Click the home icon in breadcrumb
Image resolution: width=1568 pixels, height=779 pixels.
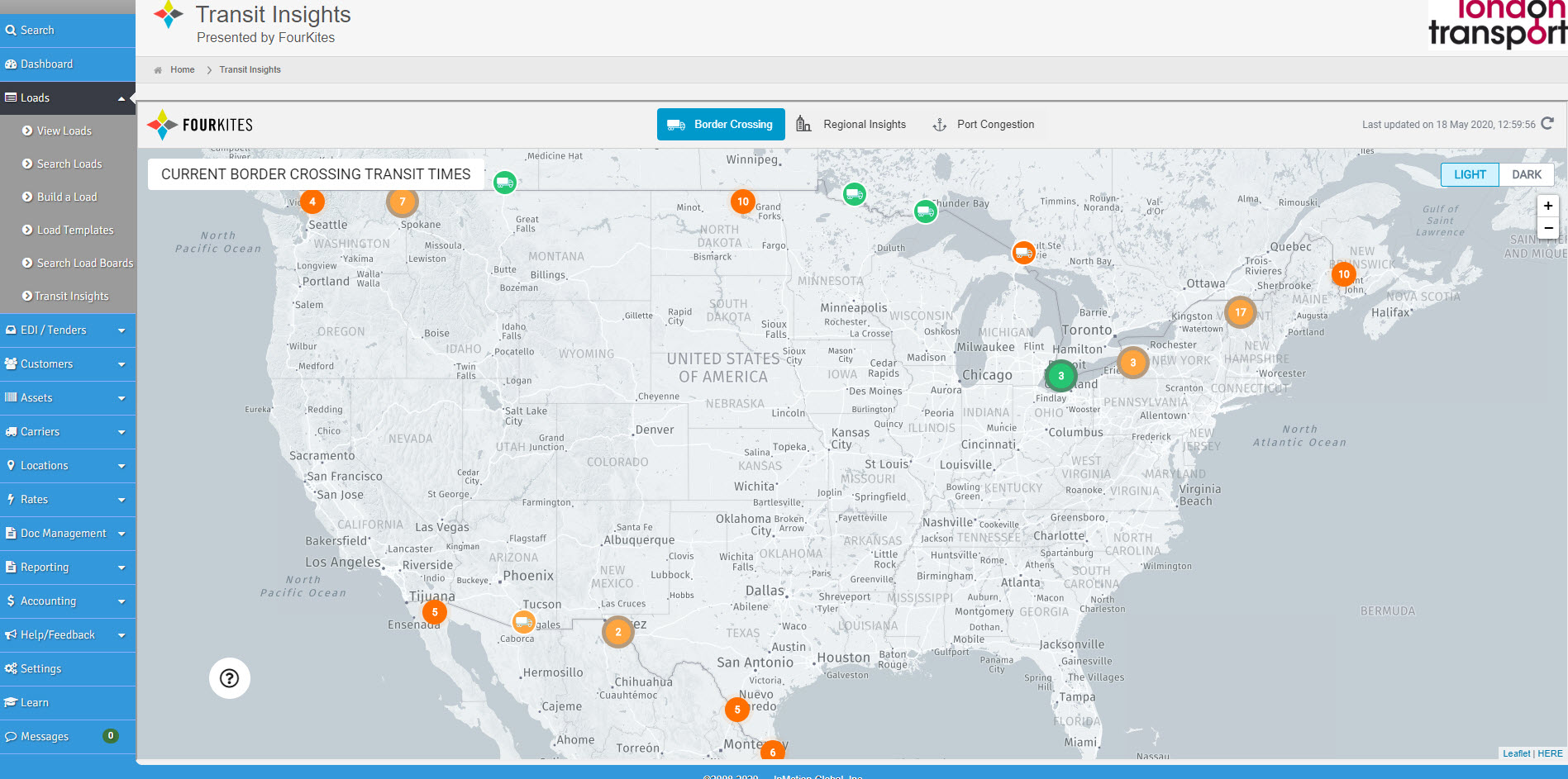click(x=158, y=70)
